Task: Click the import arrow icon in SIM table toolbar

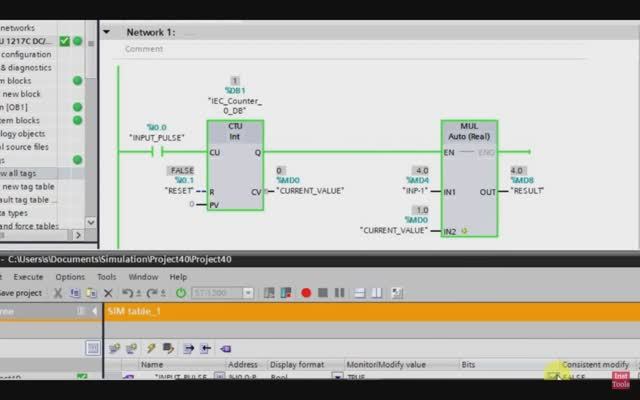Action: coord(205,348)
